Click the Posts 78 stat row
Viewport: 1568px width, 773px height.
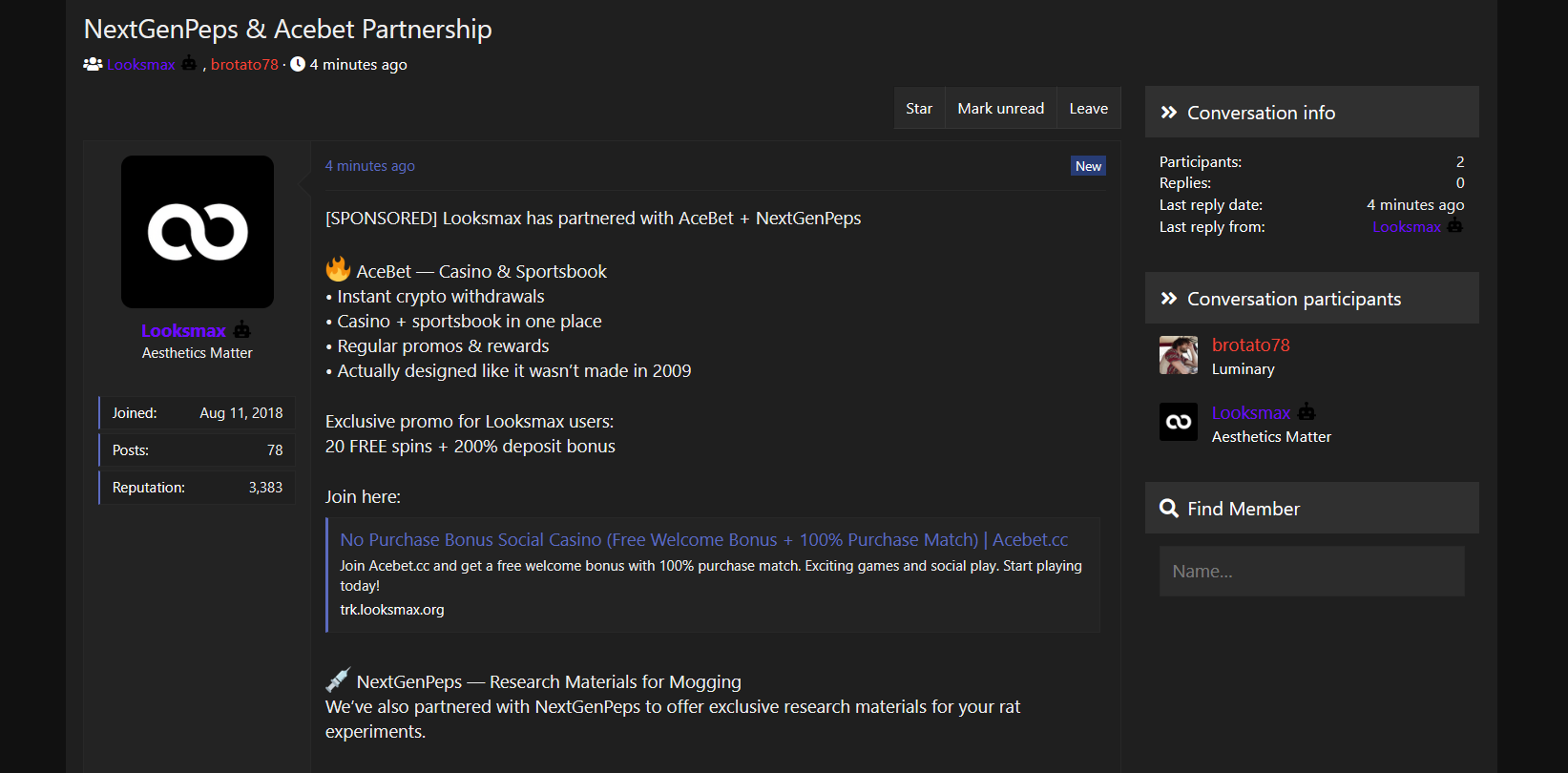pos(197,450)
